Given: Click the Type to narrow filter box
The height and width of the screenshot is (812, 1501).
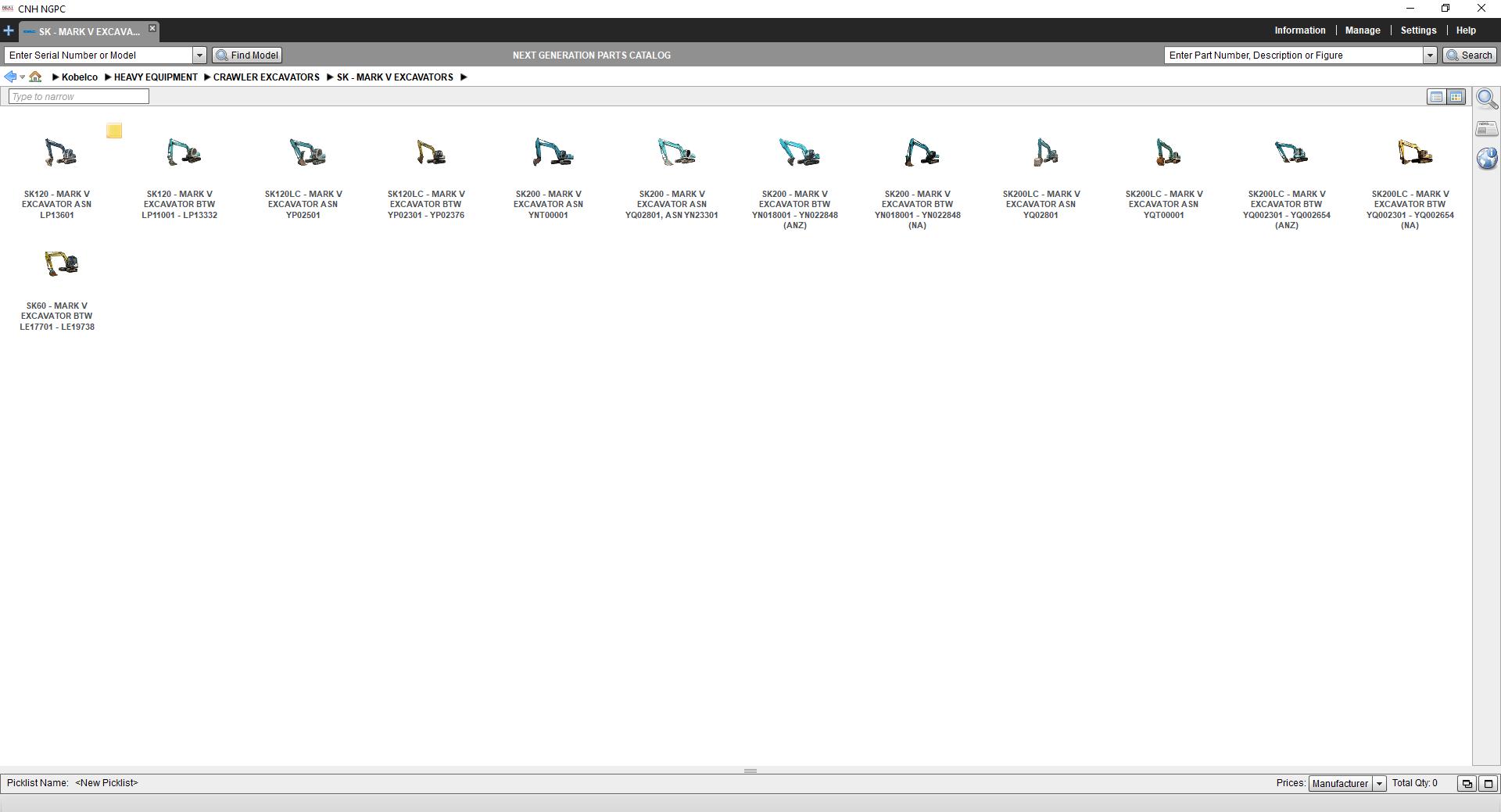Looking at the screenshot, I should pyautogui.click(x=78, y=97).
